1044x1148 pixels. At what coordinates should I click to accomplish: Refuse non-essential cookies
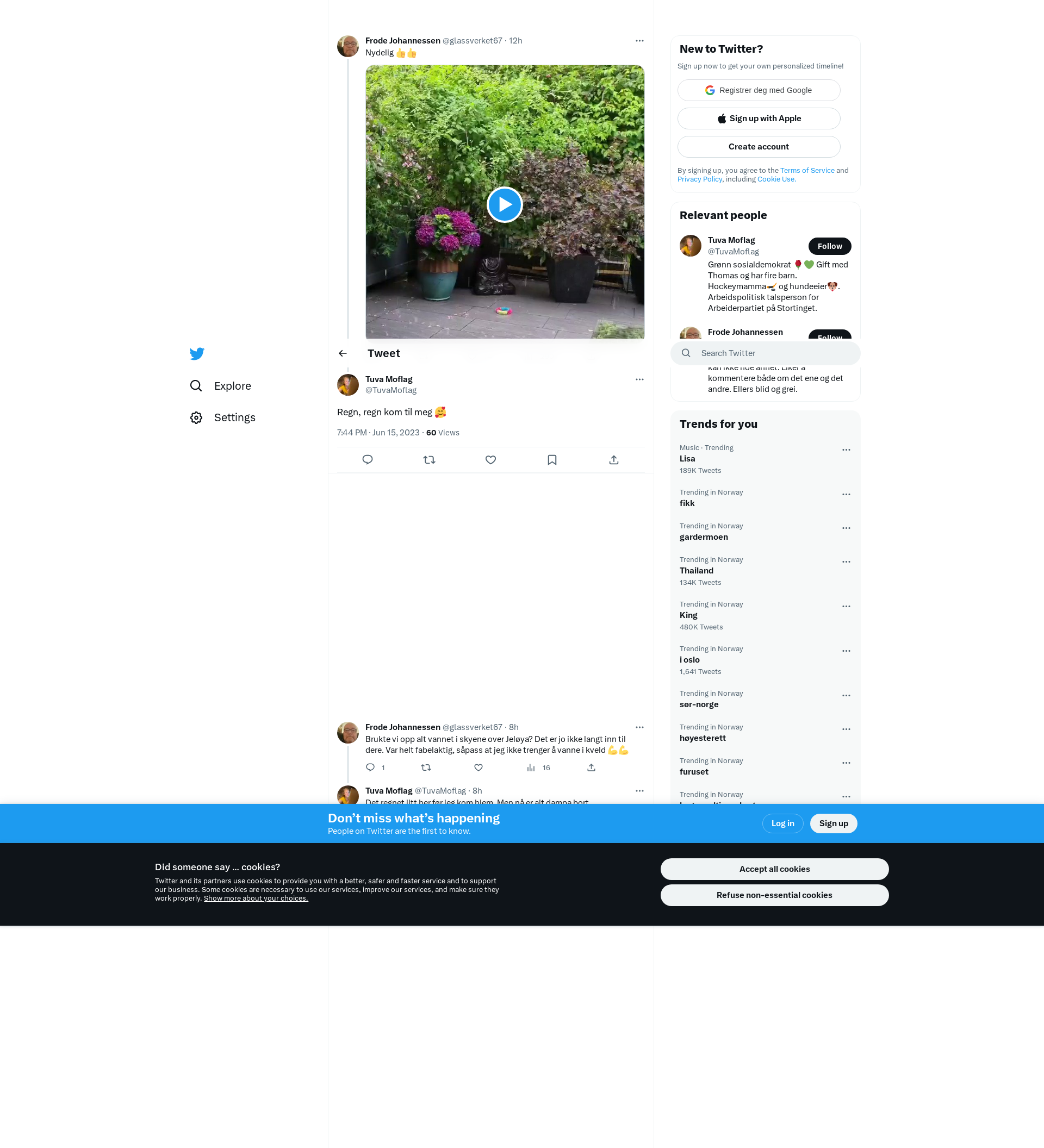click(774, 896)
